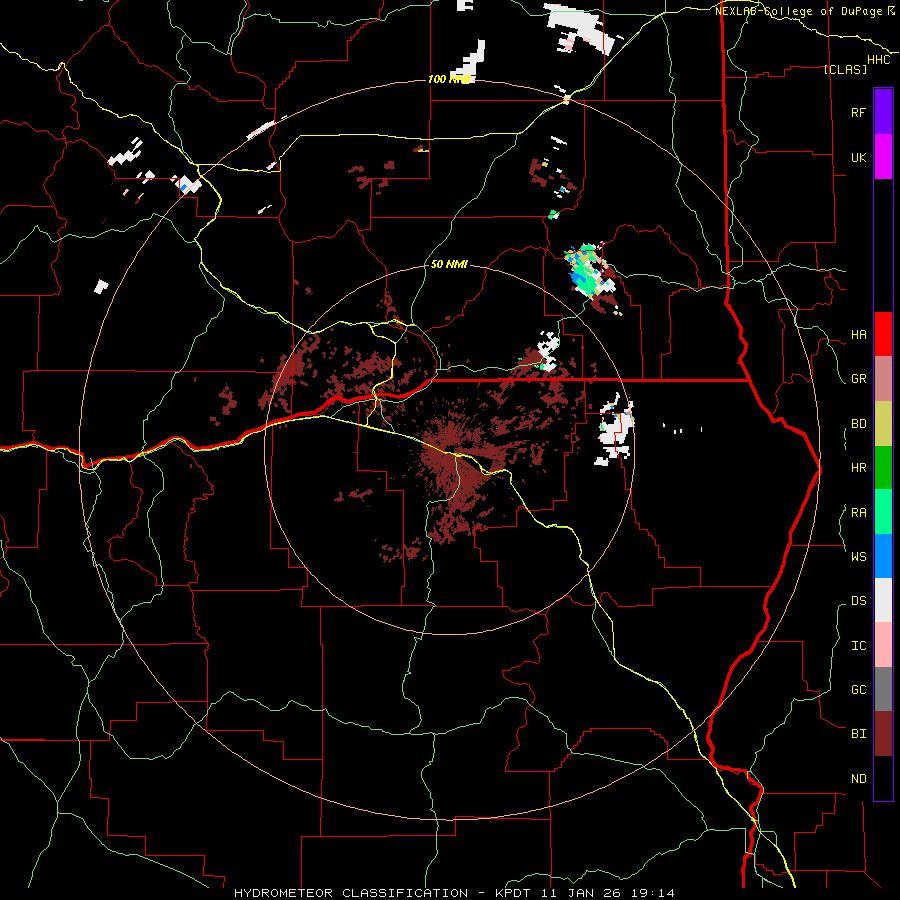Click the 'WS' legend label
900x900 pixels.
(858, 557)
